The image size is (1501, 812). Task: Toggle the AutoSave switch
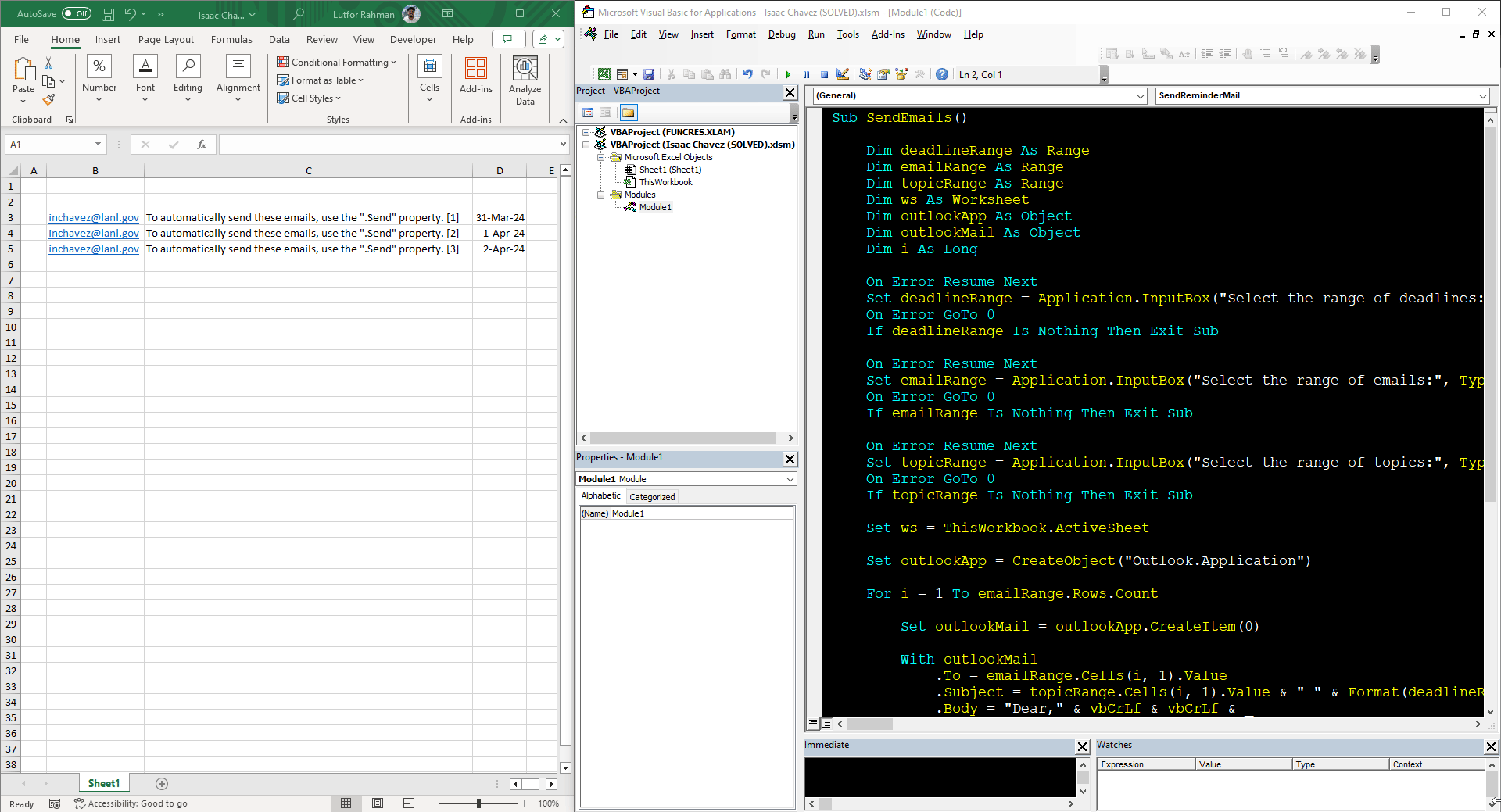tap(76, 14)
